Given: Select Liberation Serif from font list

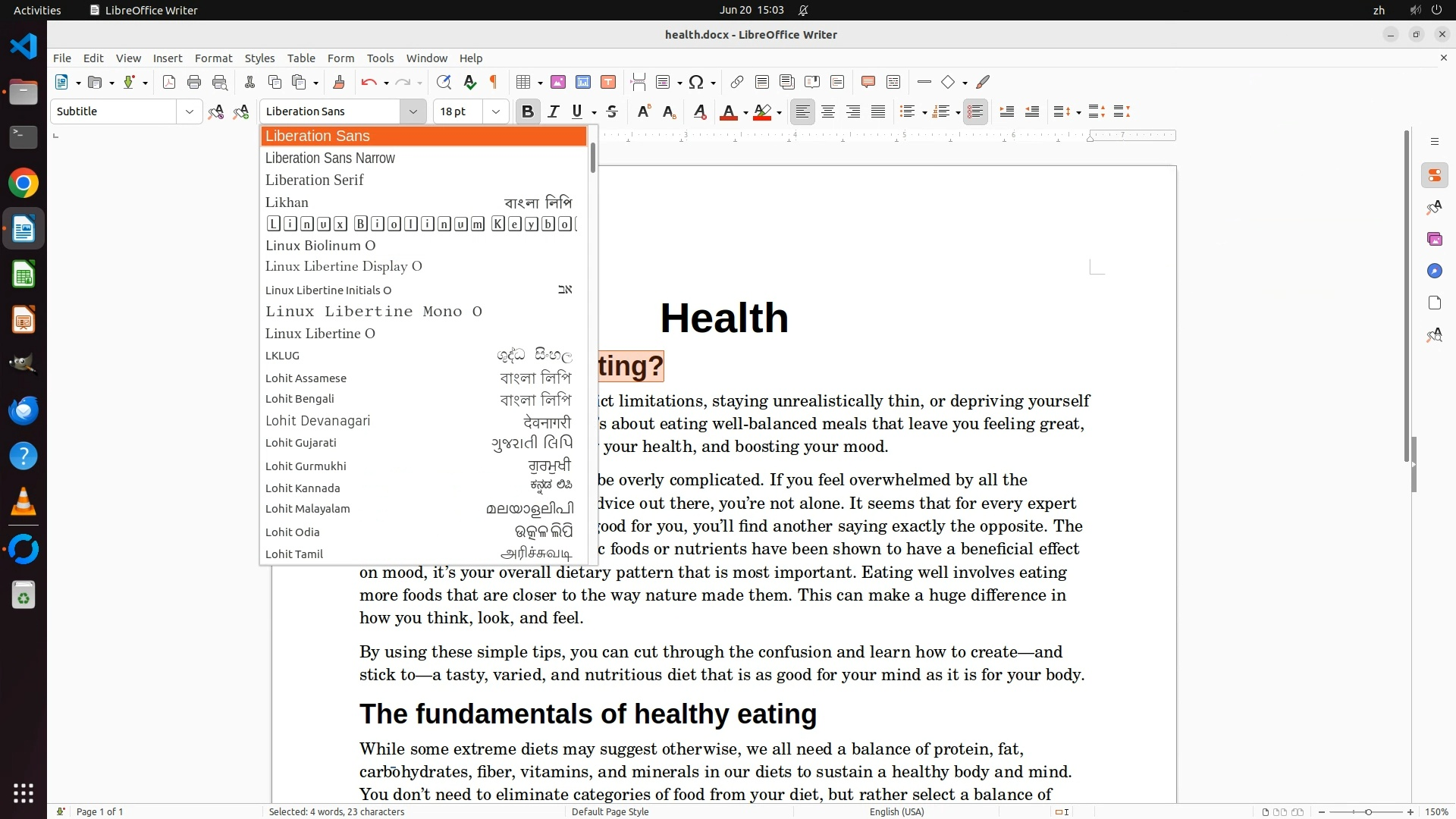Looking at the screenshot, I should tap(315, 180).
